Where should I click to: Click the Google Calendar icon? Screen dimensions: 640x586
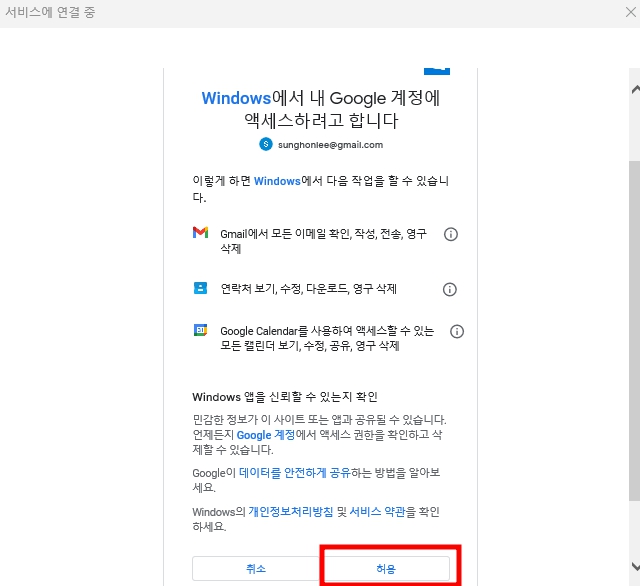(x=200, y=330)
